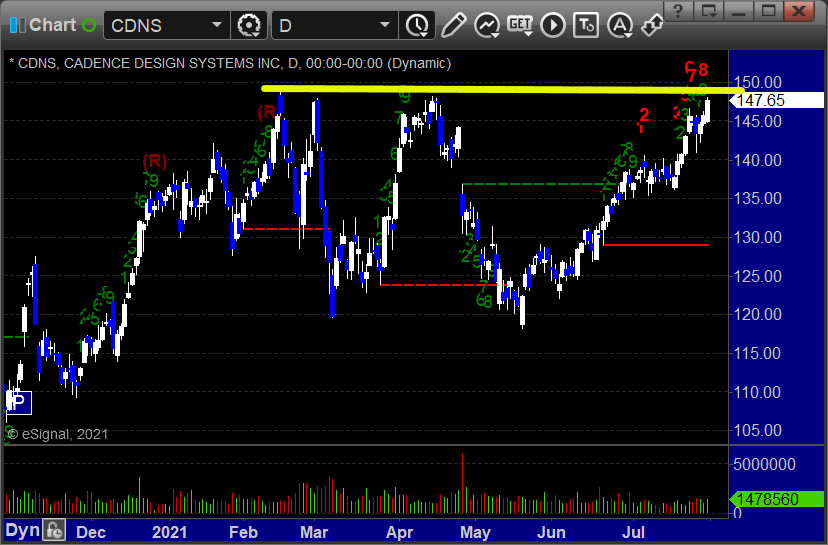Click the Feb label on time axis
This screenshot has height=545, width=828.
pos(243,532)
